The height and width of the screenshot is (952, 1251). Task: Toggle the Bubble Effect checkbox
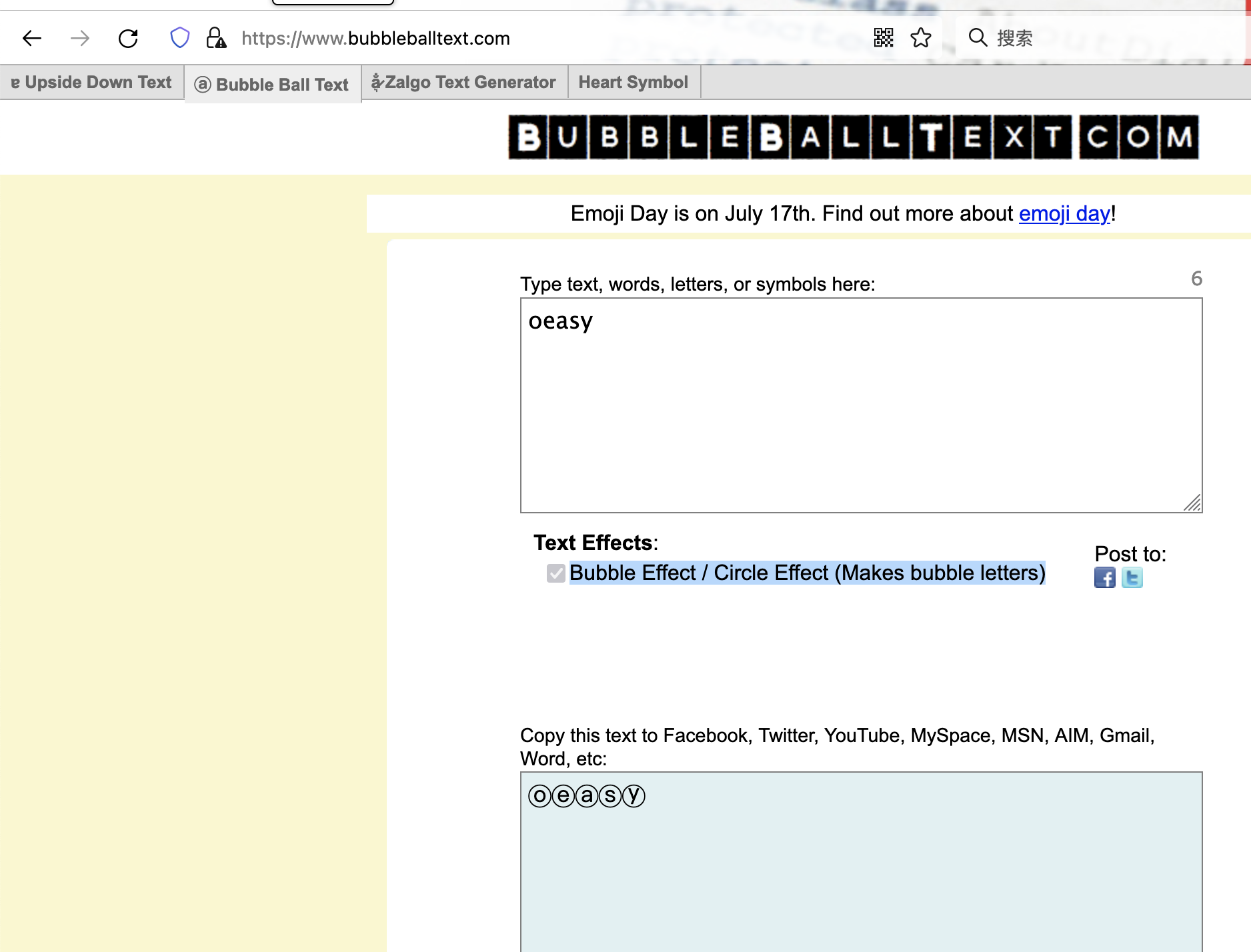tap(556, 573)
